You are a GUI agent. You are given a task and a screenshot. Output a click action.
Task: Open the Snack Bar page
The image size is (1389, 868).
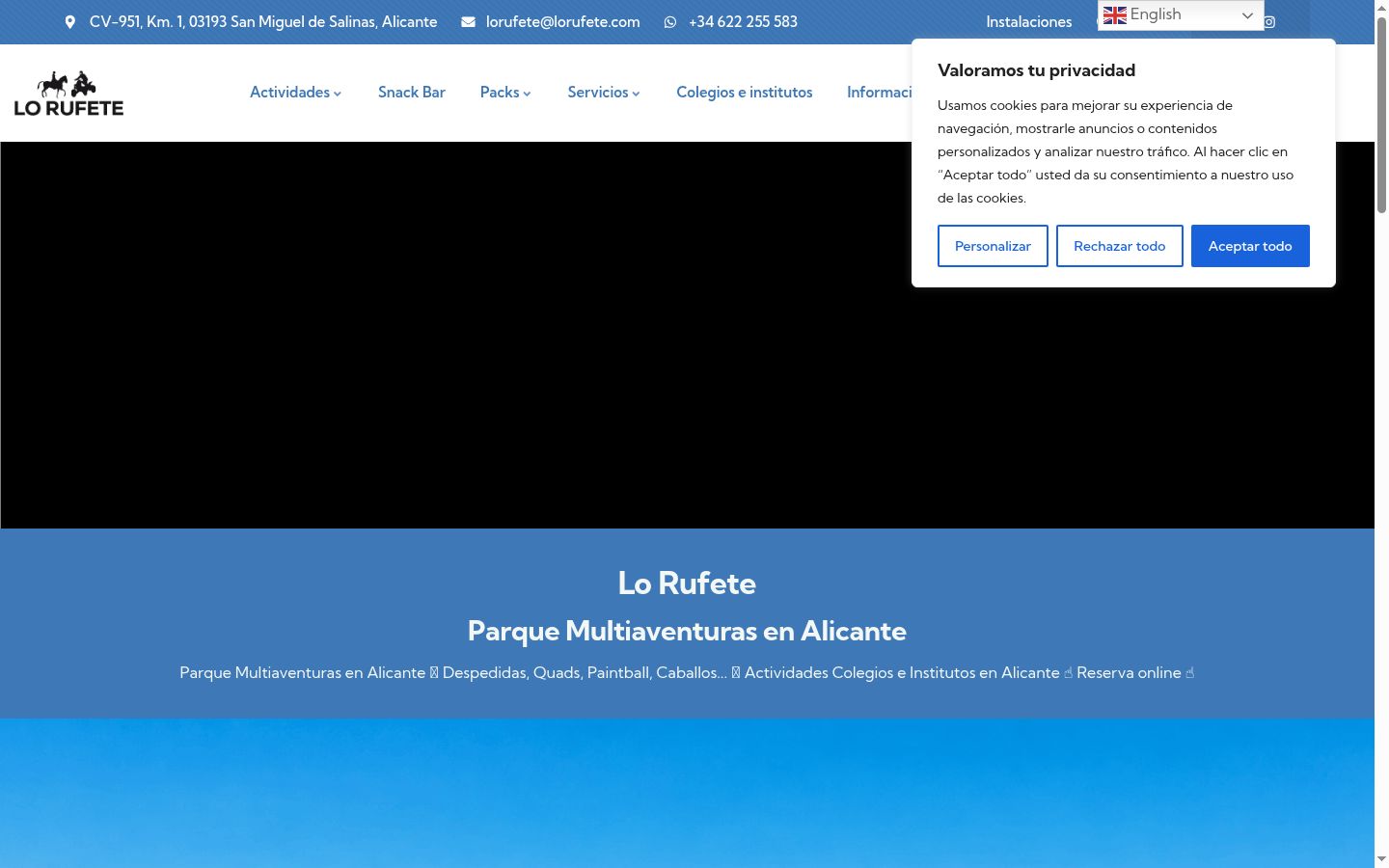[412, 93]
